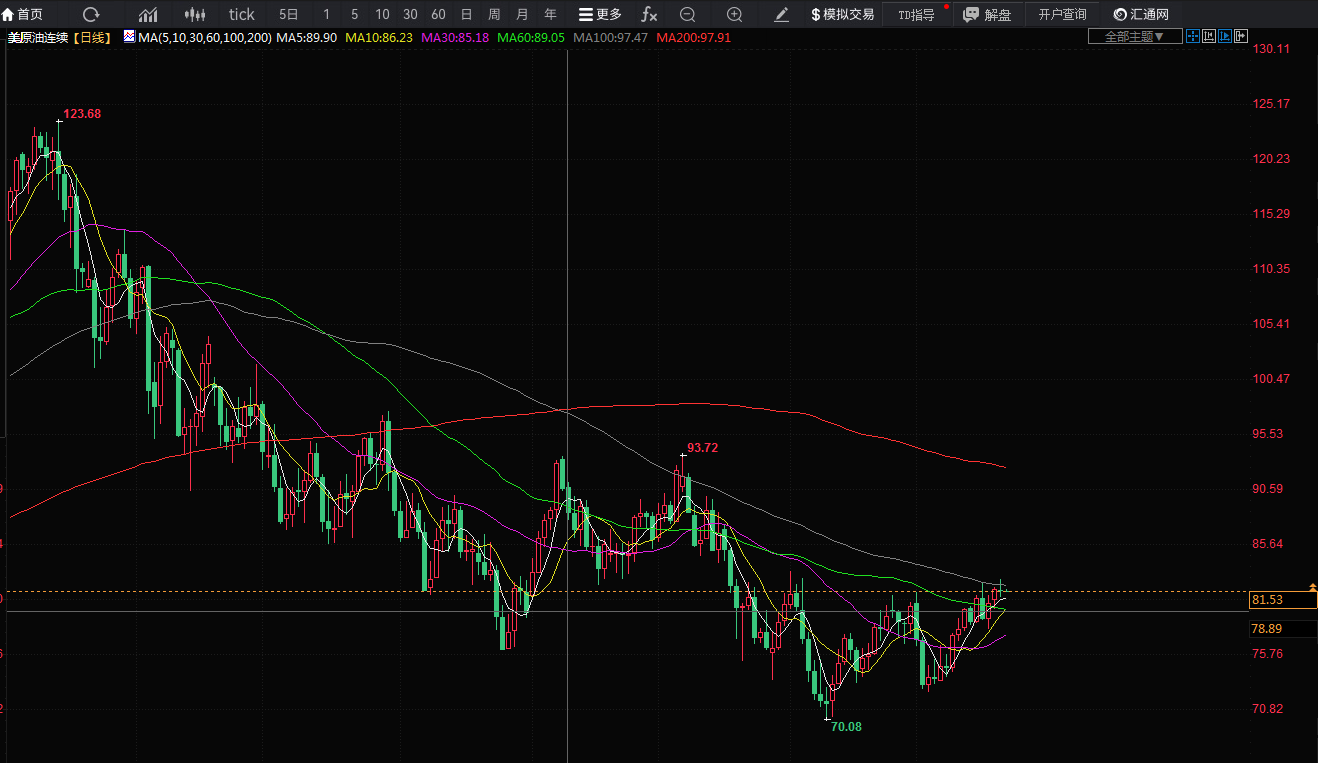Select the candlestick chart type icon
Image resolution: width=1318 pixels, height=763 pixels.
(196, 14)
